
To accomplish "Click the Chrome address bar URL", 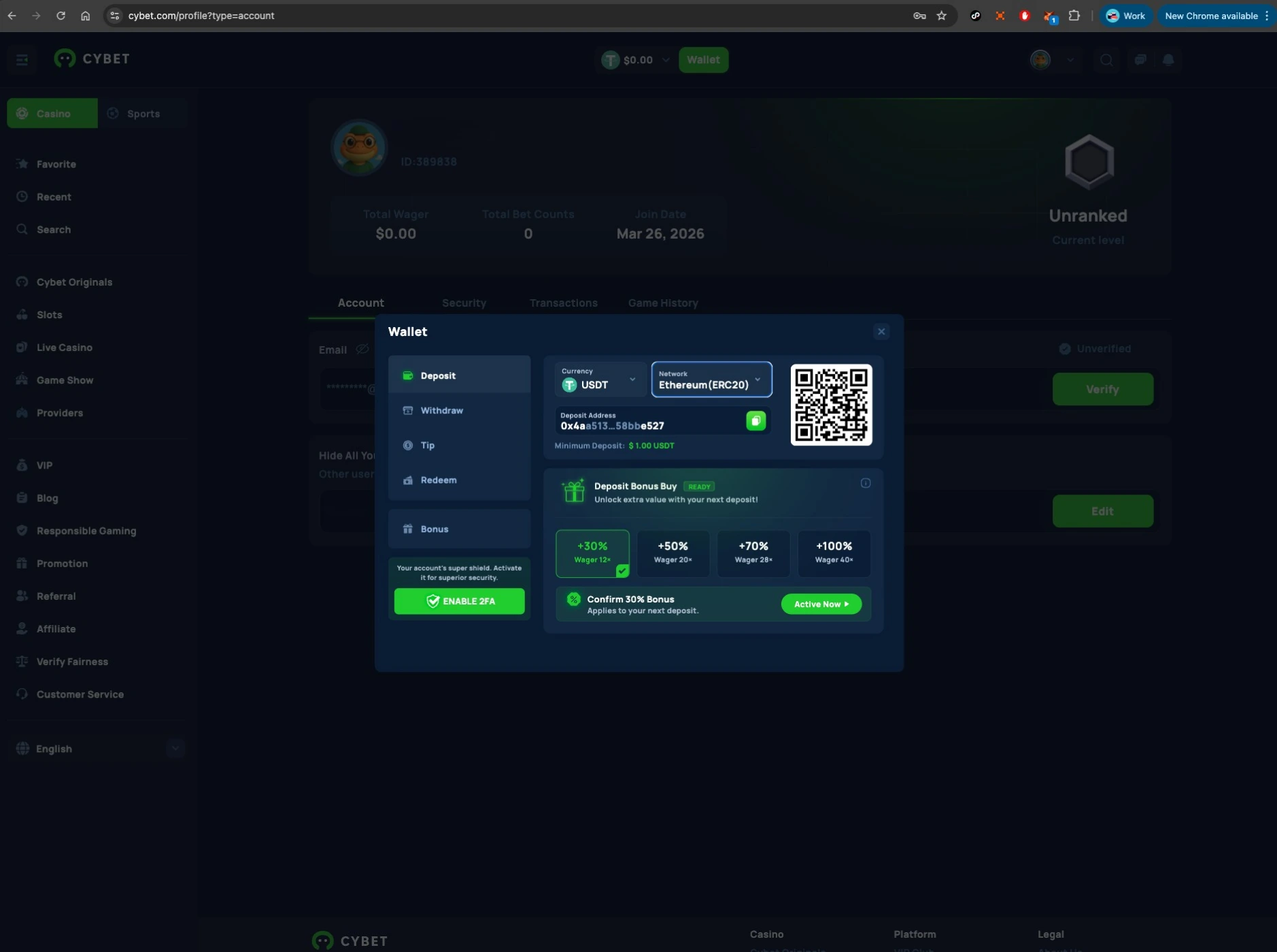I will pos(201,16).
